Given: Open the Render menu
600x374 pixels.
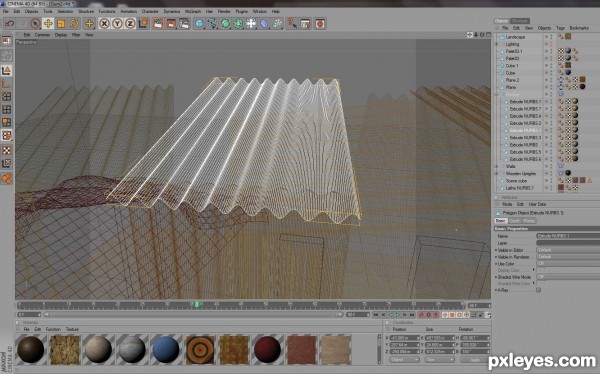Looking at the screenshot, I should [x=224, y=11].
